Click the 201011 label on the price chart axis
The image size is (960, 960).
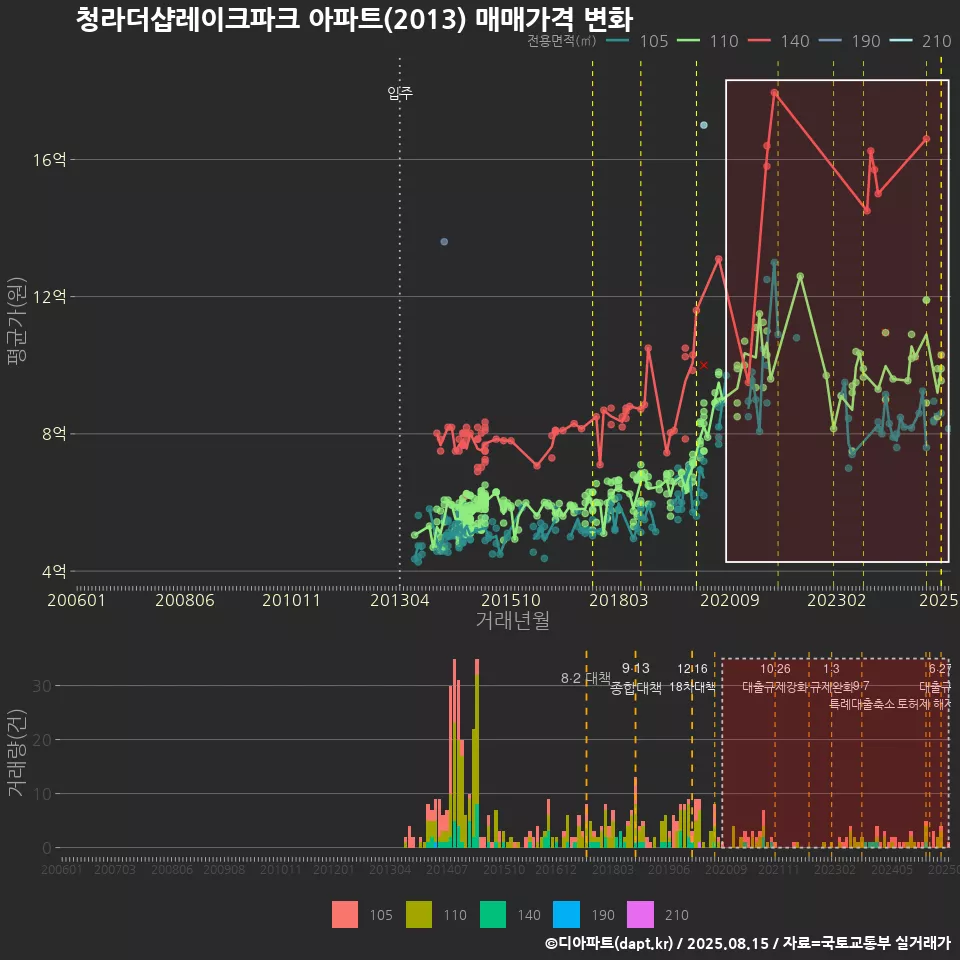[x=291, y=600]
